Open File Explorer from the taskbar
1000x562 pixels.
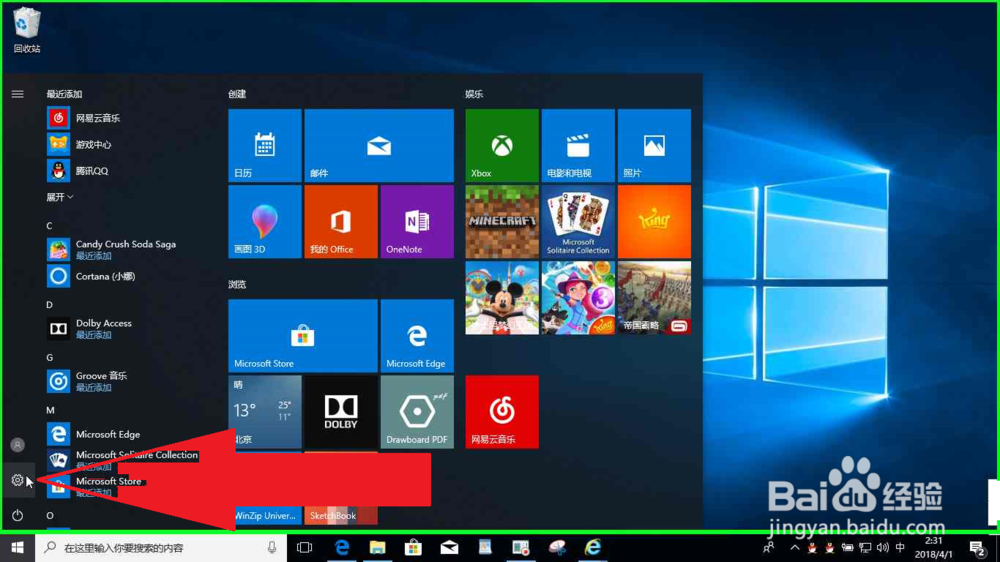click(x=378, y=547)
